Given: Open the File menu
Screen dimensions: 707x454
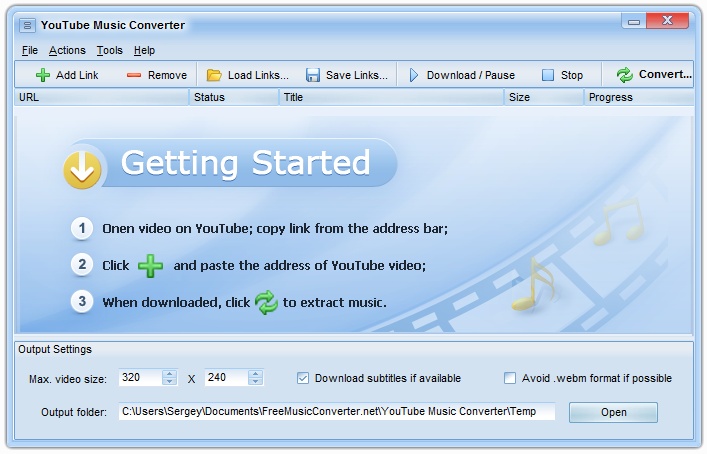Looking at the screenshot, I should click(x=30, y=50).
